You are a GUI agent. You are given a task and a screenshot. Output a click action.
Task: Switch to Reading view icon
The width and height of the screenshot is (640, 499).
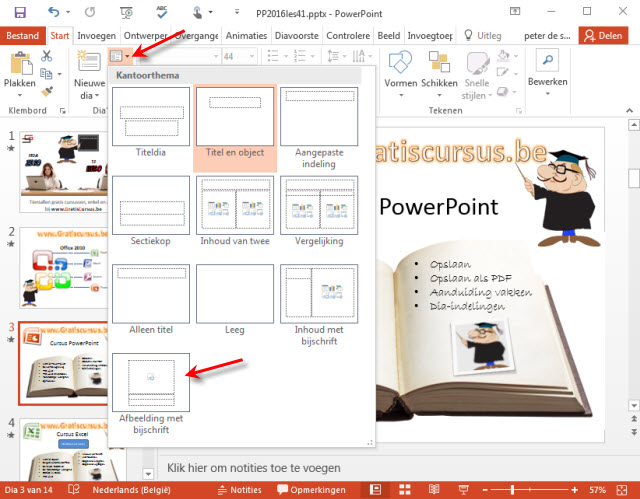pyautogui.click(x=434, y=490)
